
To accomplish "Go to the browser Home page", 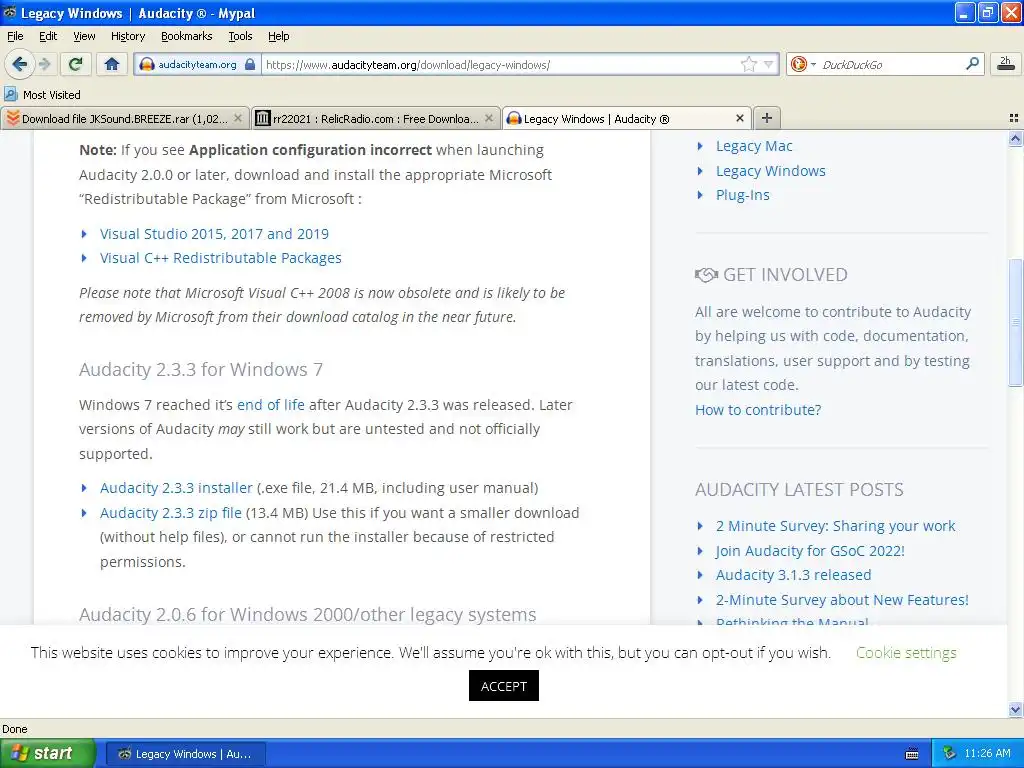I will pos(112,64).
